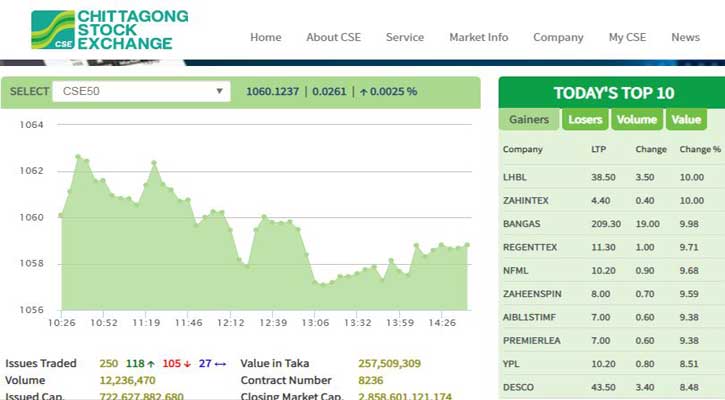
Task: Click the Volume figure 12,236,470
Action: point(128,381)
